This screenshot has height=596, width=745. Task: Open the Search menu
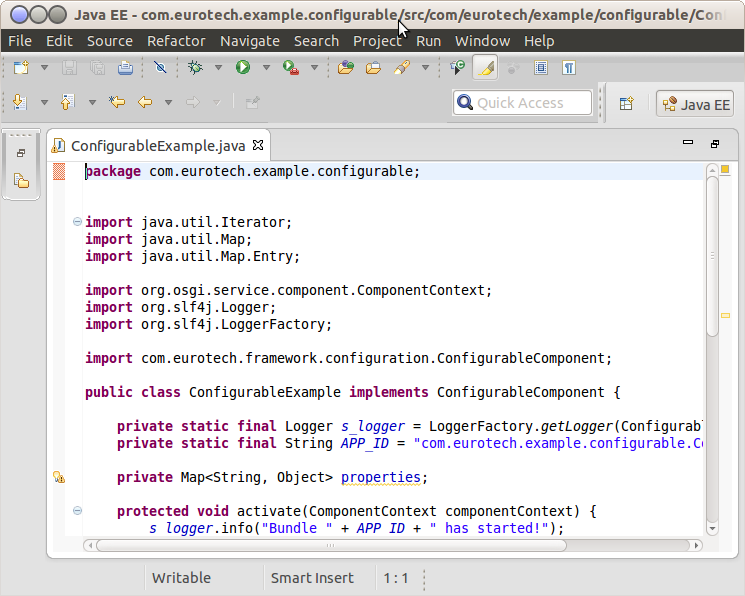pos(316,41)
